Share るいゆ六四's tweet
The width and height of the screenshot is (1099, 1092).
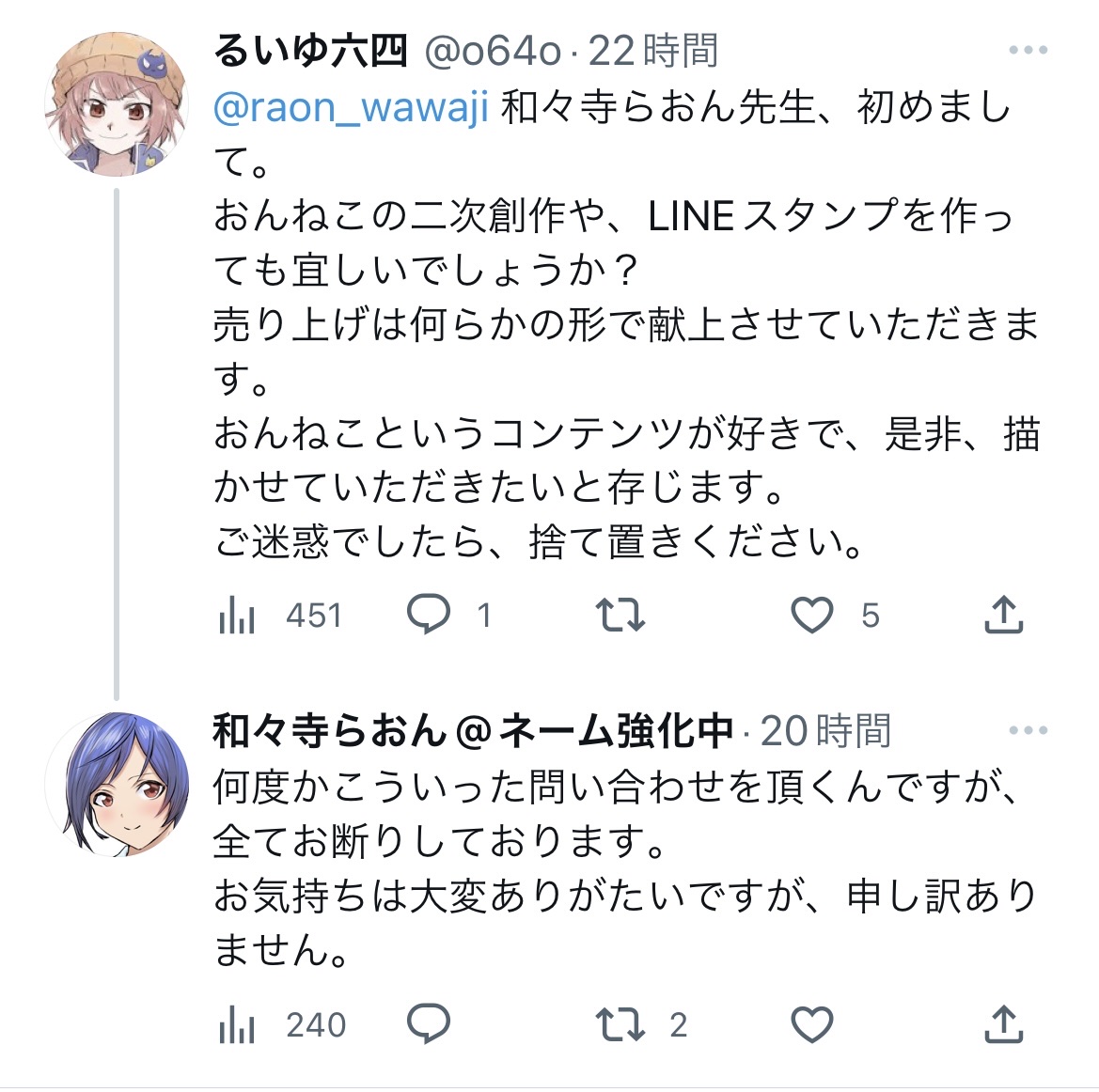(1003, 616)
